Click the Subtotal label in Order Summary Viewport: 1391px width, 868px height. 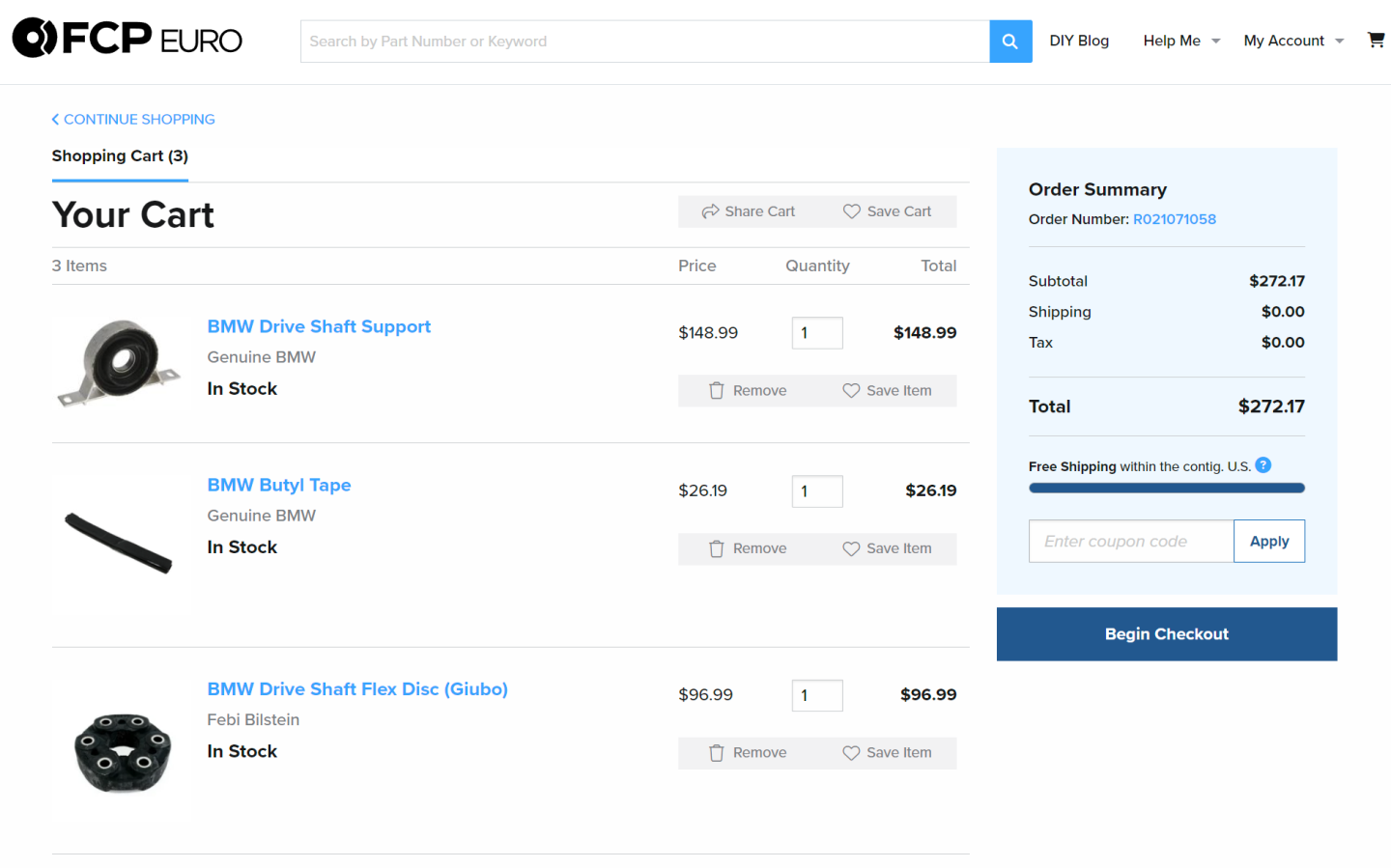point(1058,281)
